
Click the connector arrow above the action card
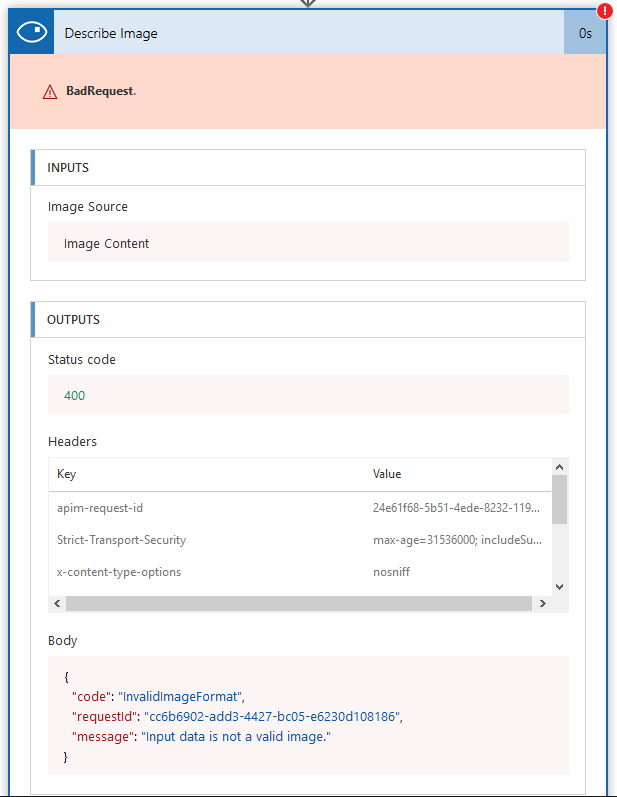pos(308,3)
